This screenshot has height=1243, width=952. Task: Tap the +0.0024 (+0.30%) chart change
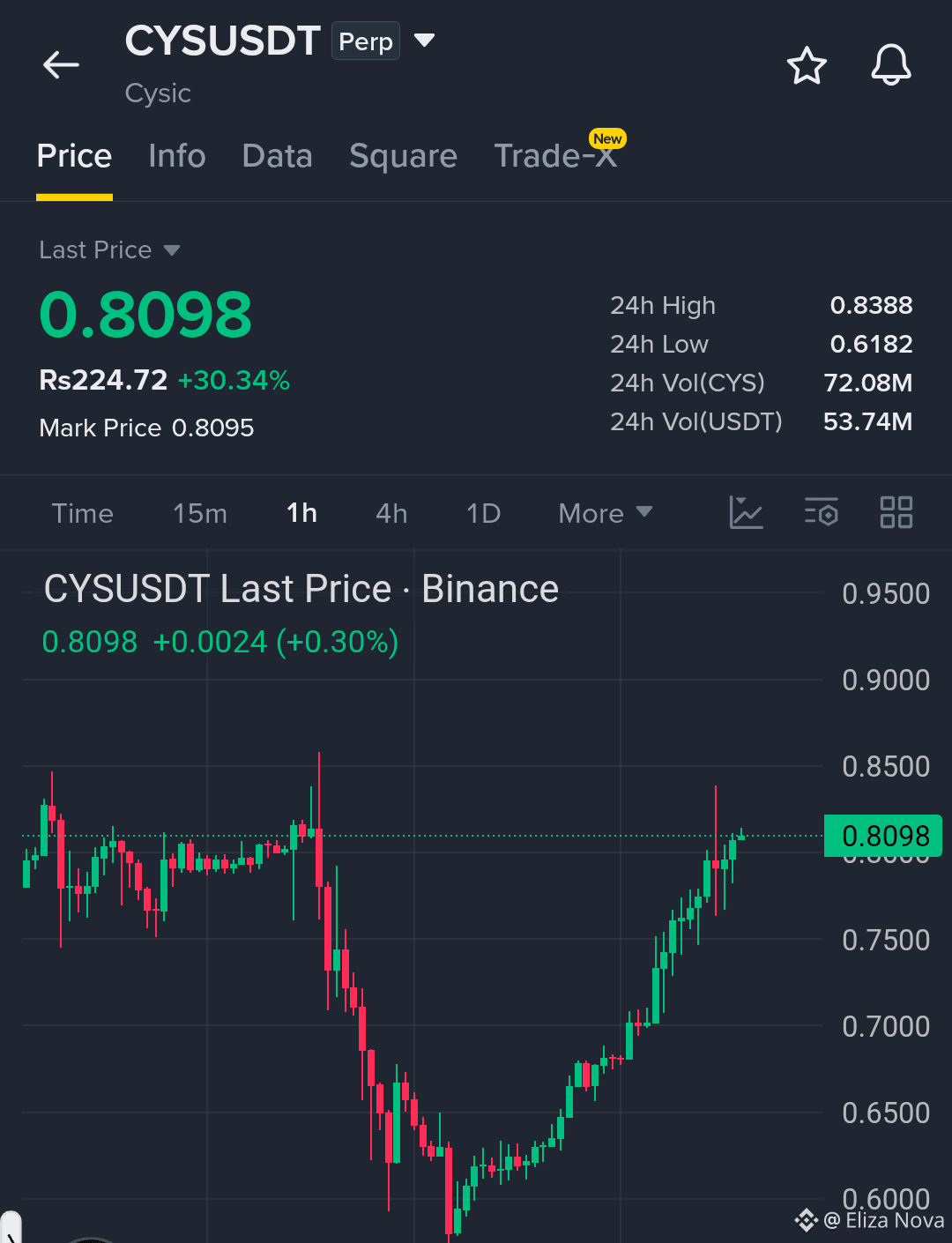tap(276, 643)
